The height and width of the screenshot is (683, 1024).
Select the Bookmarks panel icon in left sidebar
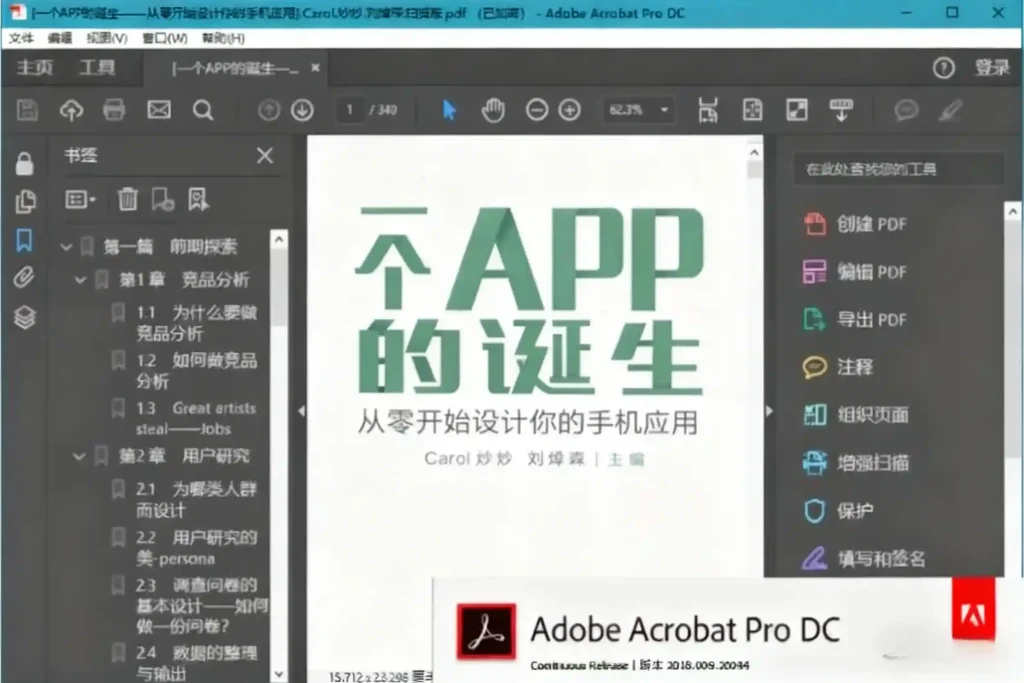[x=24, y=239]
